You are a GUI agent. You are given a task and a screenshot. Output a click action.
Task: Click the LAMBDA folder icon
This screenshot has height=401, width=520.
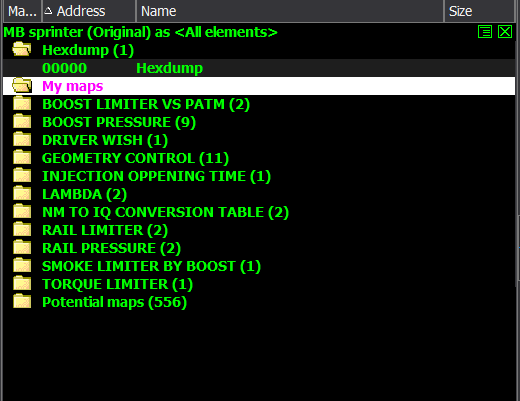pyautogui.click(x=22, y=193)
